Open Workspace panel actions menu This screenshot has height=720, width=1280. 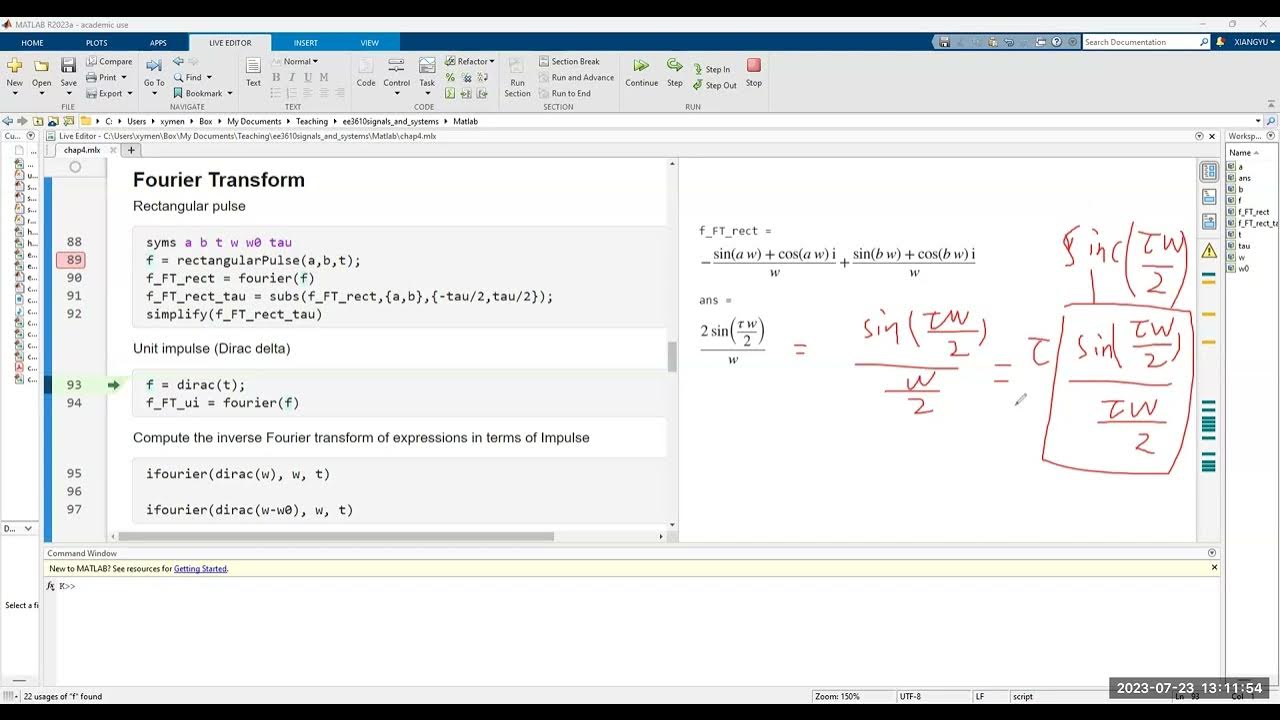click(x=1271, y=136)
